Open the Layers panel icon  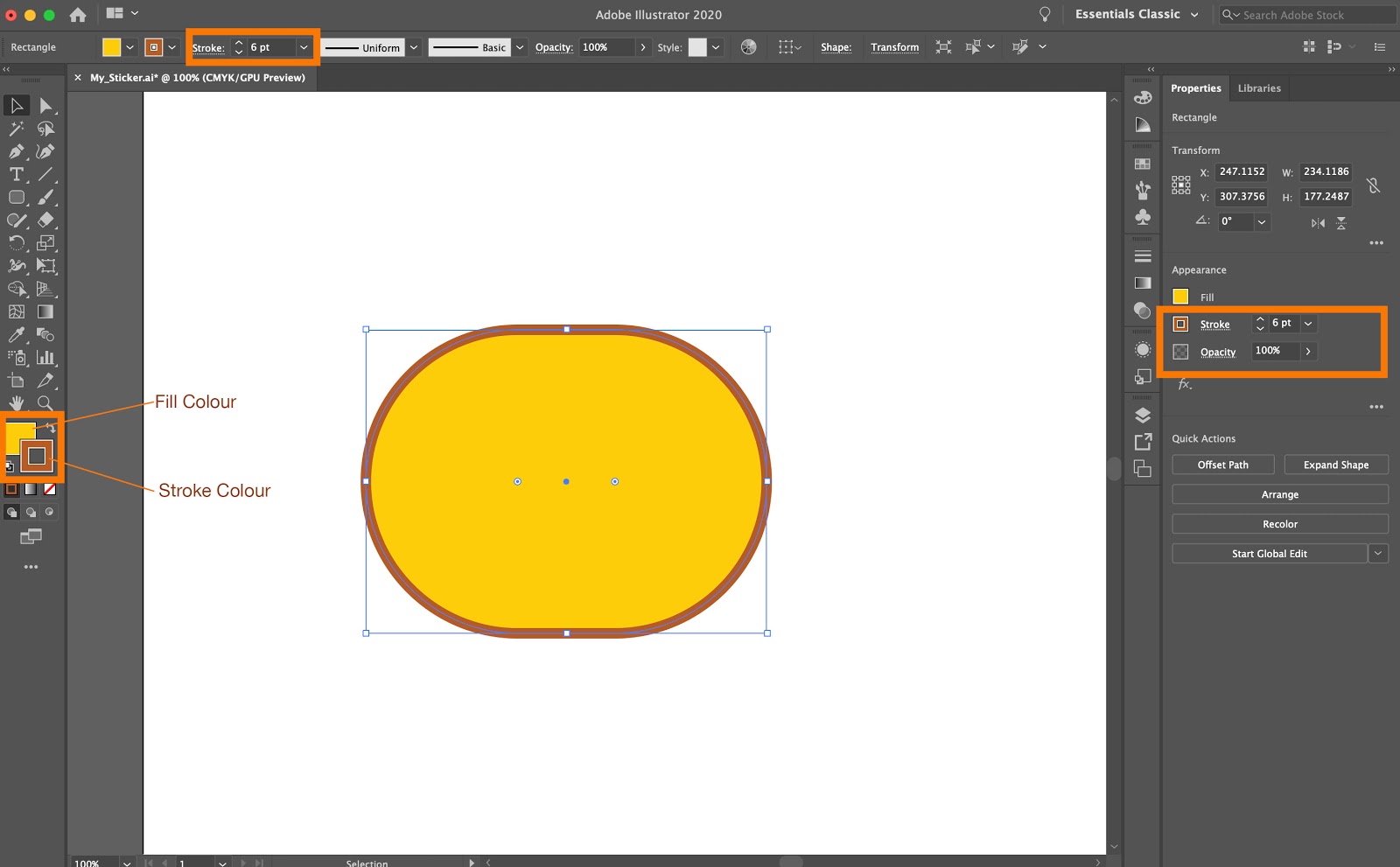pyautogui.click(x=1142, y=415)
